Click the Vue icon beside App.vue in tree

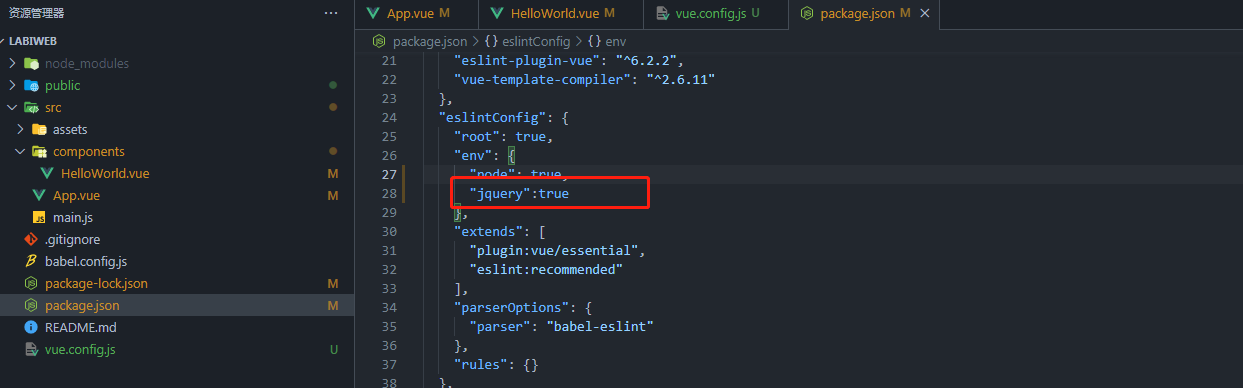(39, 195)
